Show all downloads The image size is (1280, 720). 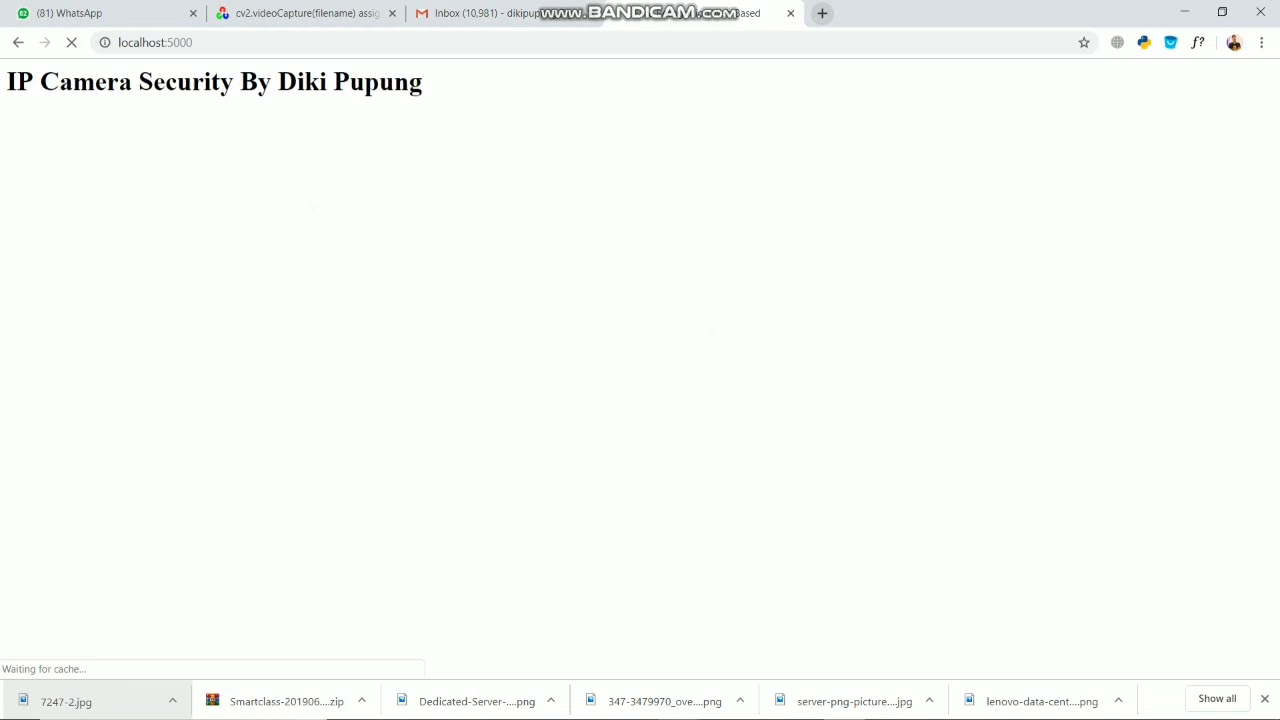pos(1217,699)
